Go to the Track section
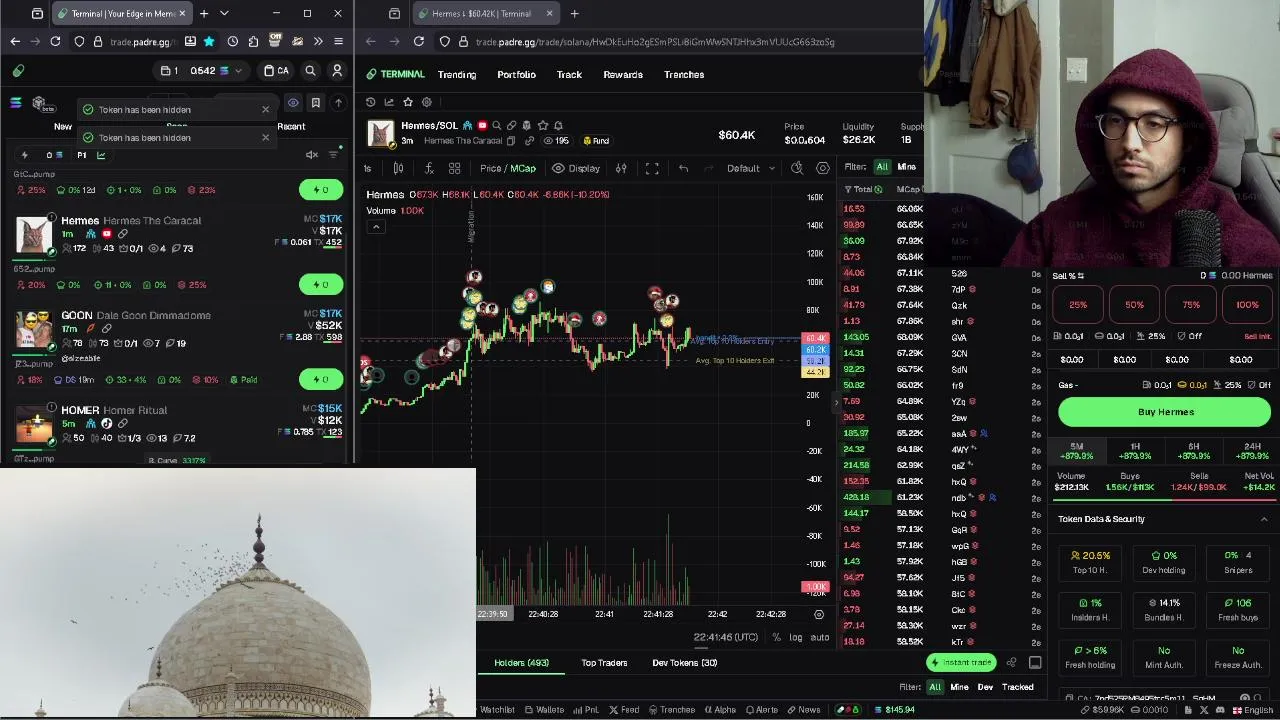1280x720 pixels. coord(569,74)
